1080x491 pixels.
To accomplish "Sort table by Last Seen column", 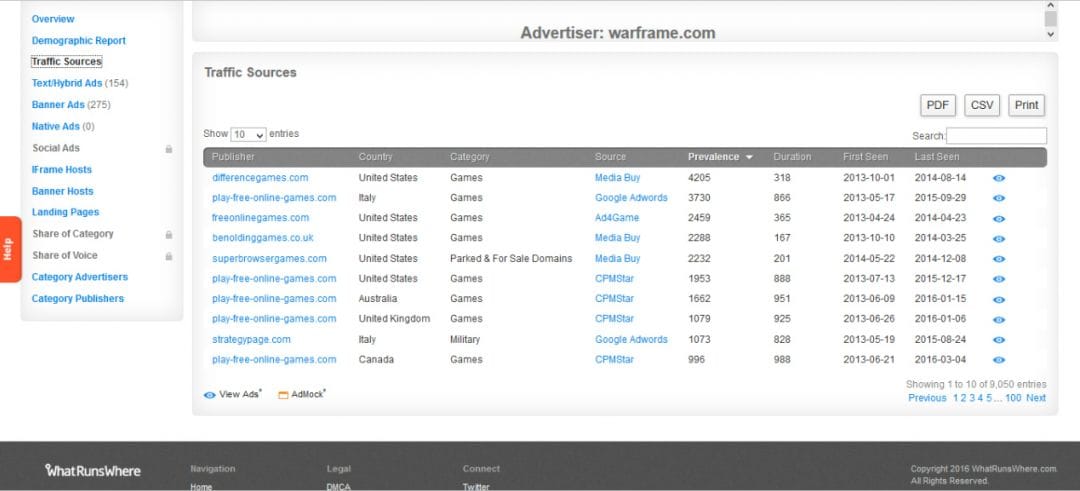I will (x=937, y=157).
